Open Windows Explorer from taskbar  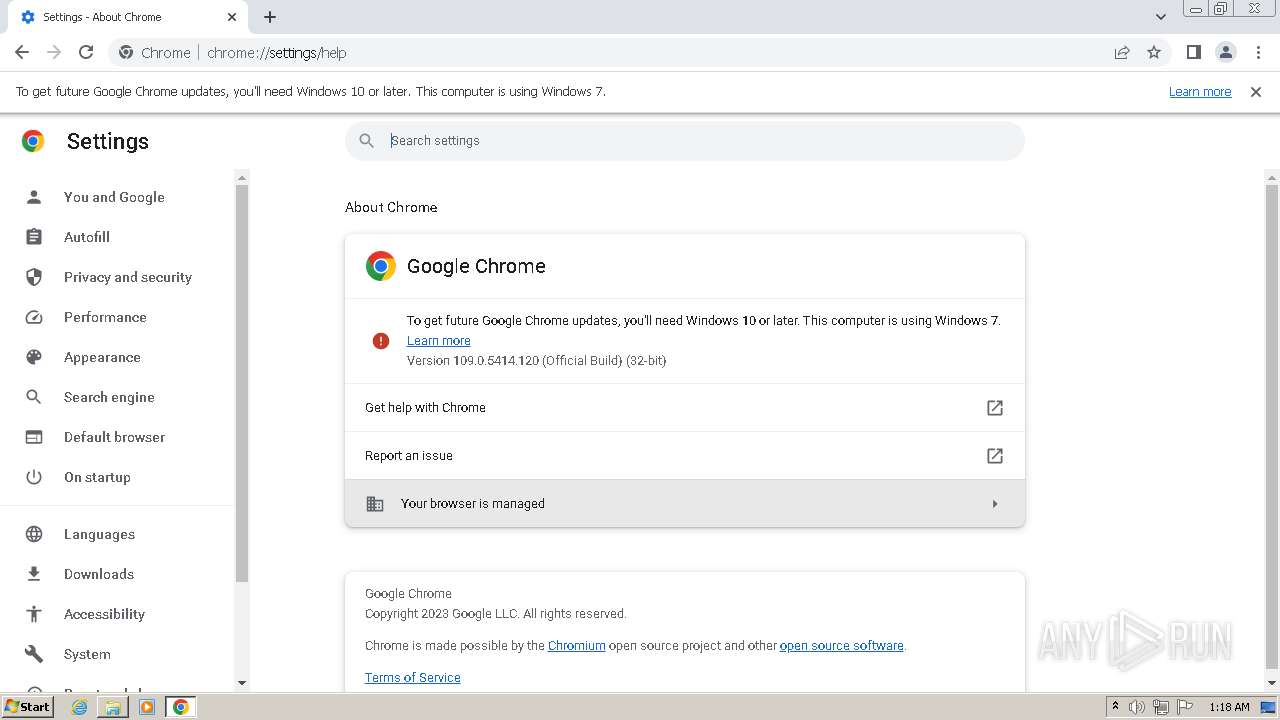coord(113,707)
